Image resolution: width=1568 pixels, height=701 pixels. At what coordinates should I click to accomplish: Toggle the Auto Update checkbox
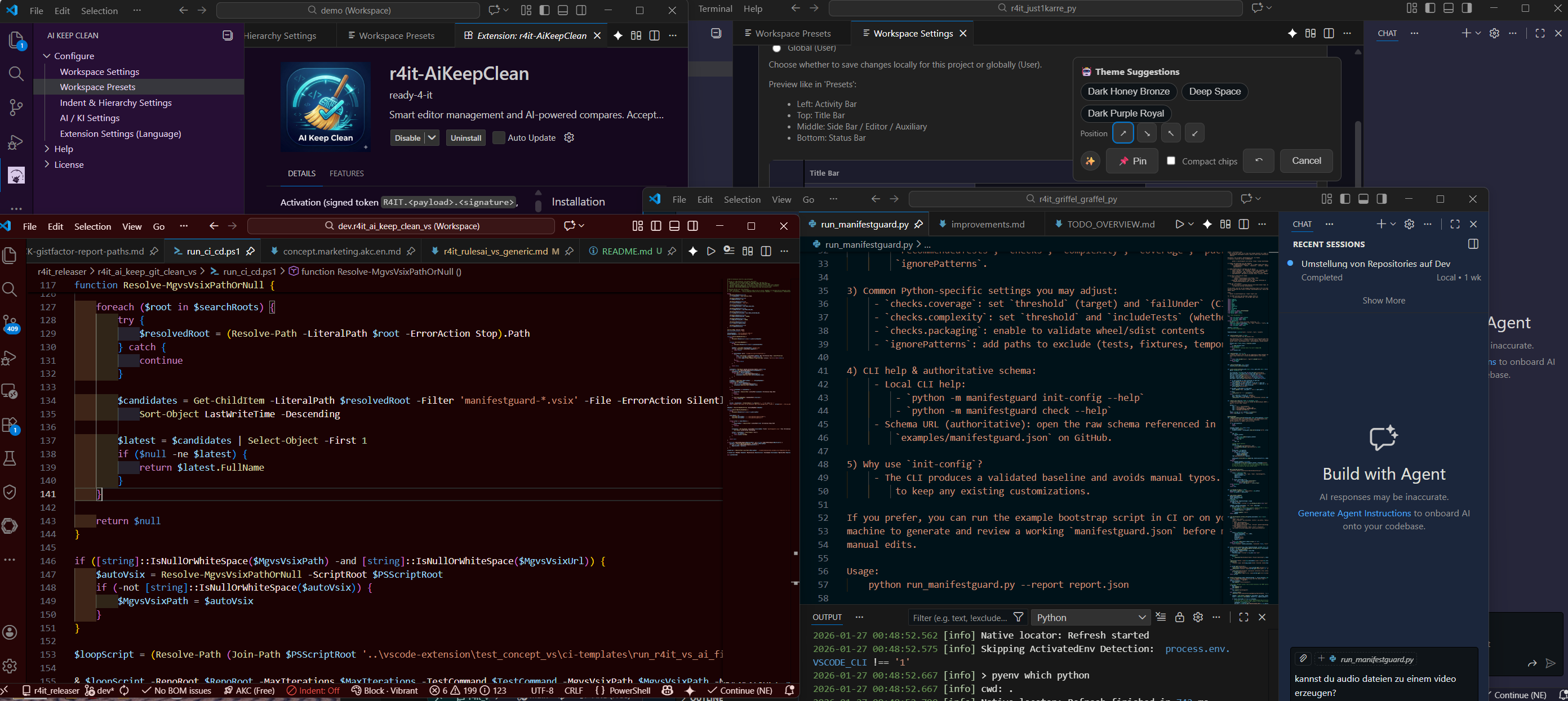click(499, 137)
